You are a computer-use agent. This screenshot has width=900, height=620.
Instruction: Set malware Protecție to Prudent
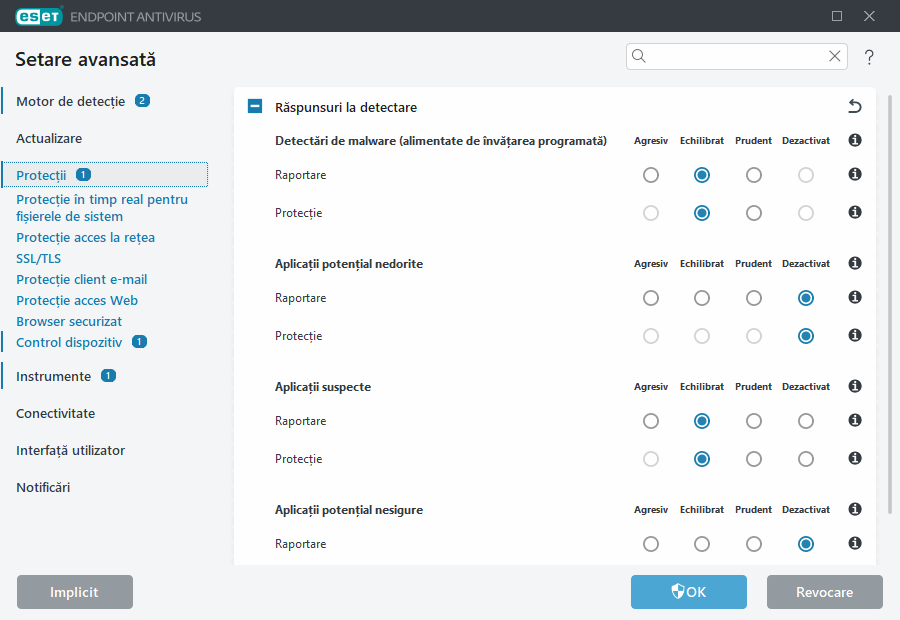[754, 213]
